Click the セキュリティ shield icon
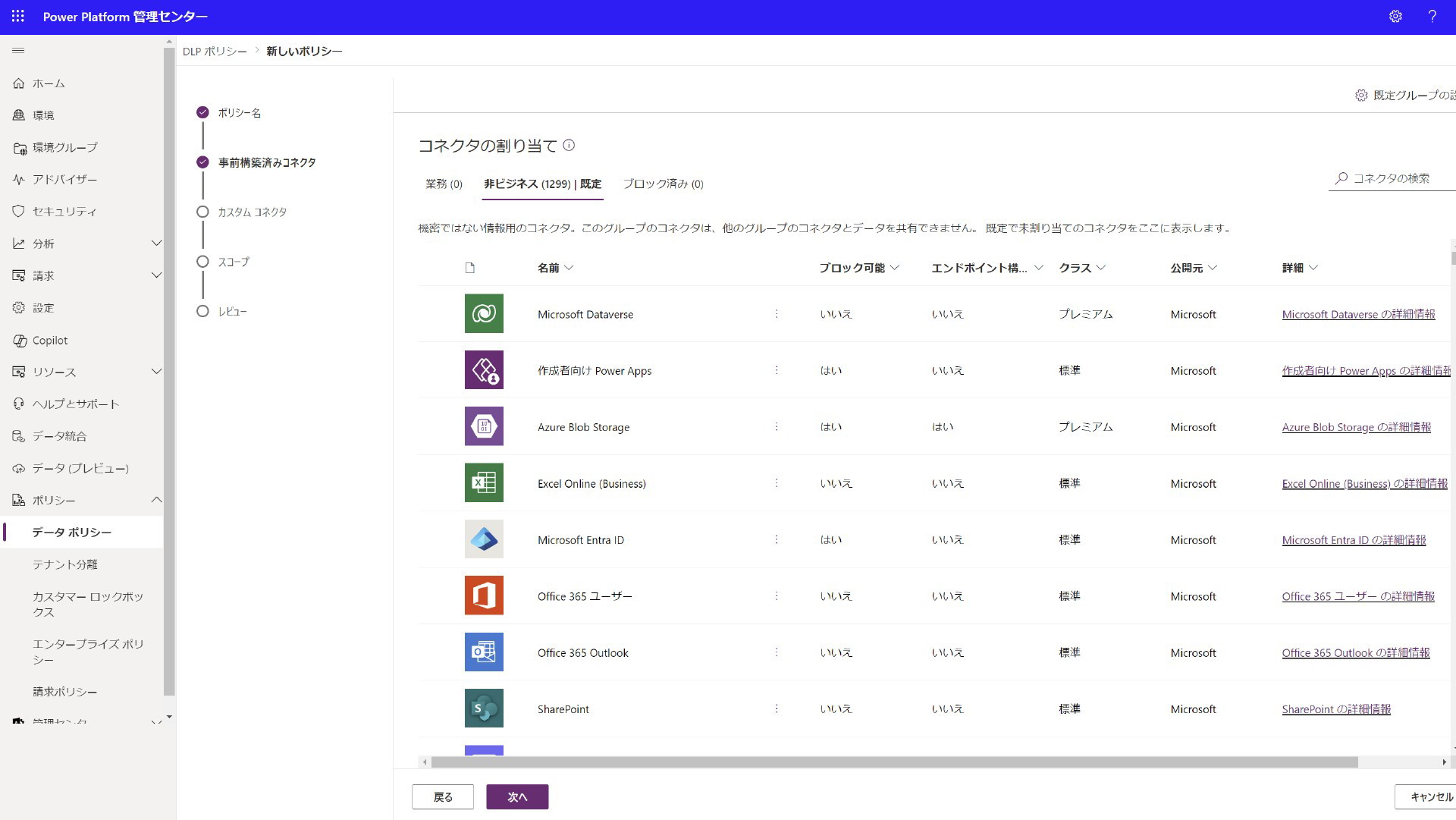1456x820 pixels. (x=19, y=212)
